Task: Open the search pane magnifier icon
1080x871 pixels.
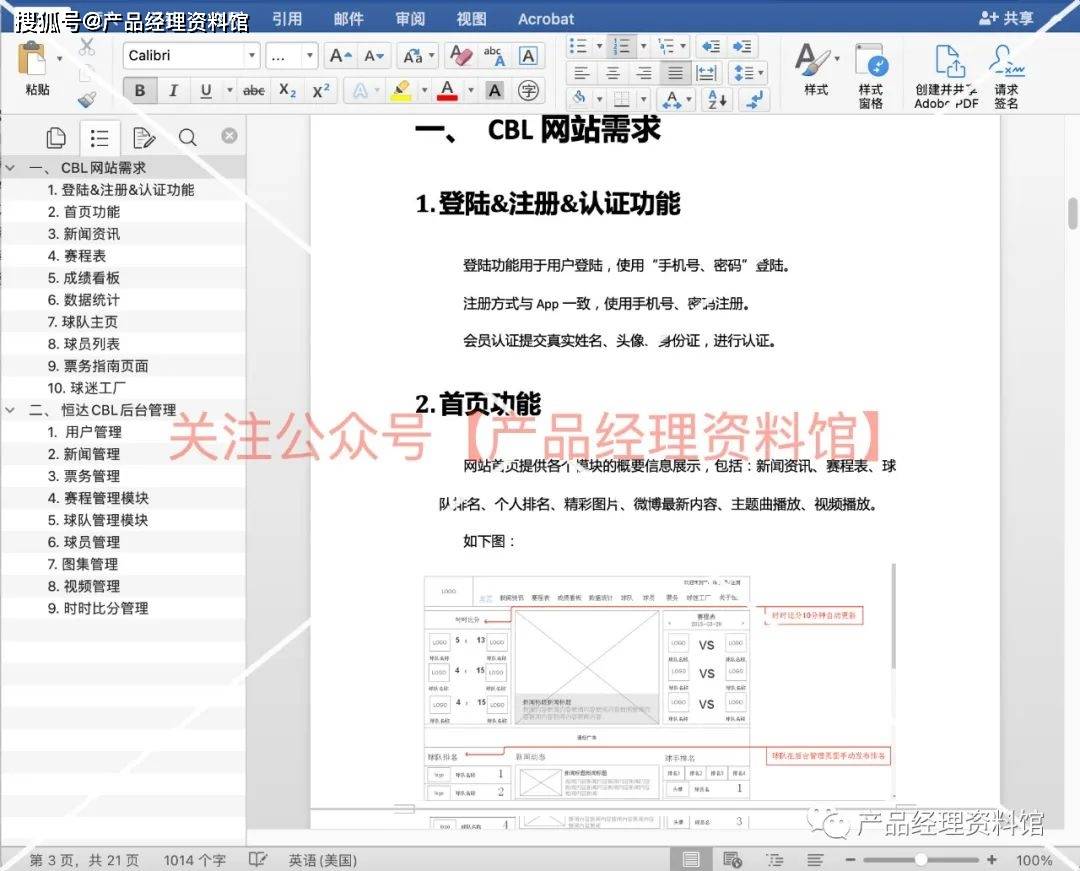Action: point(187,138)
